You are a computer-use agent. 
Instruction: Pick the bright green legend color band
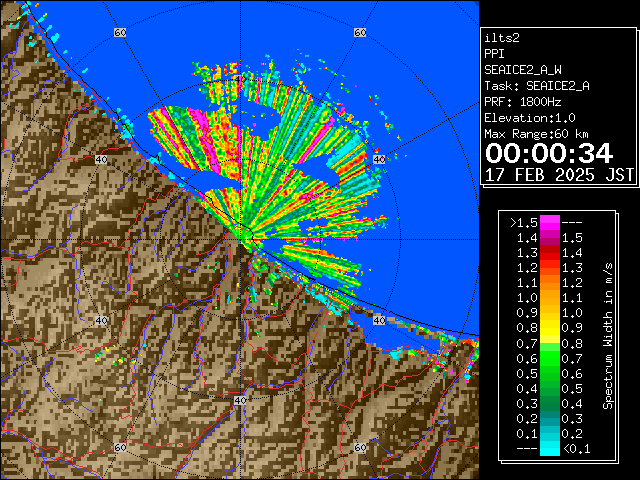point(550,358)
